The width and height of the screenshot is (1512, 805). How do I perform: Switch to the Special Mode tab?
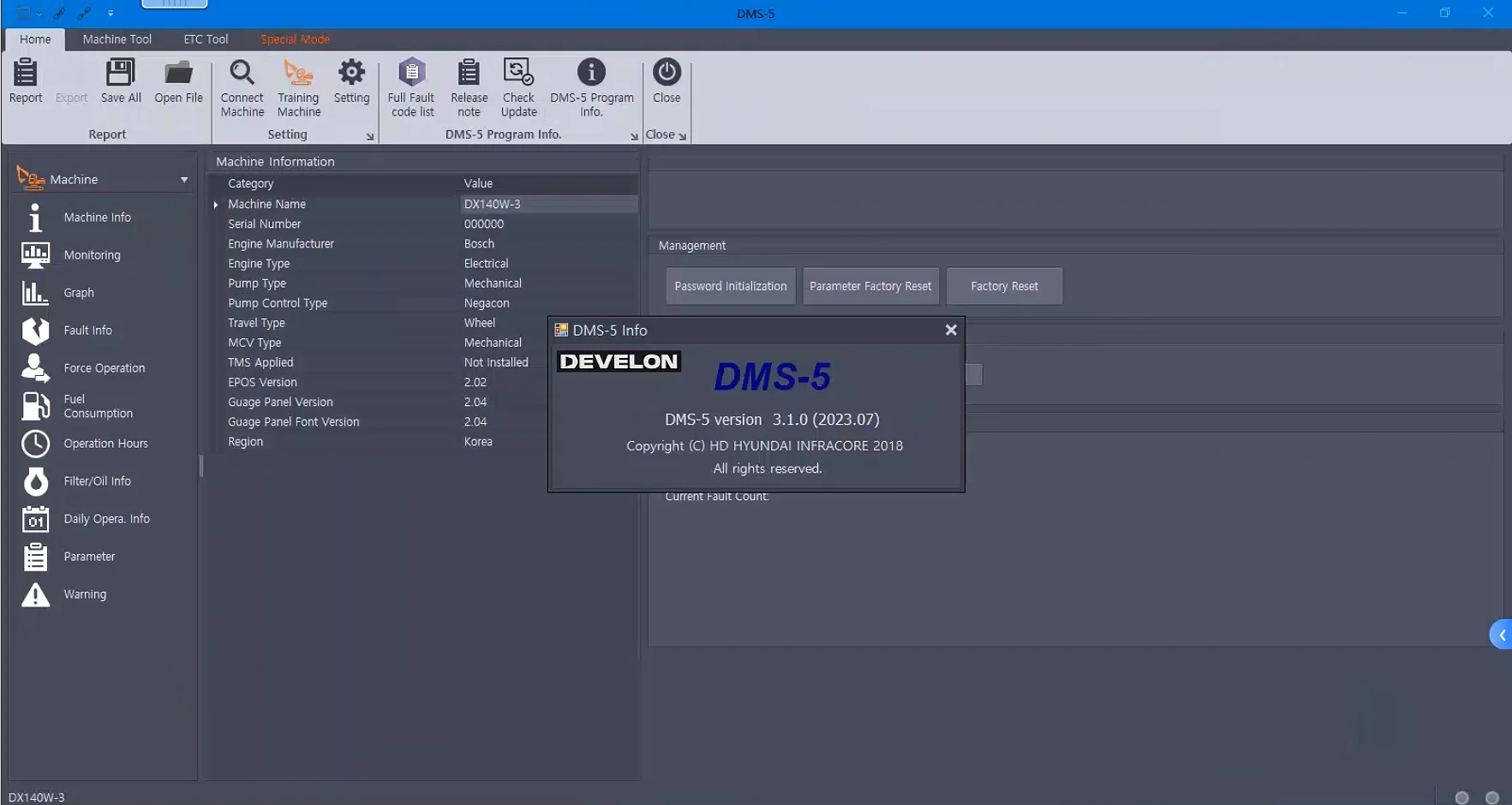click(295, 39)
